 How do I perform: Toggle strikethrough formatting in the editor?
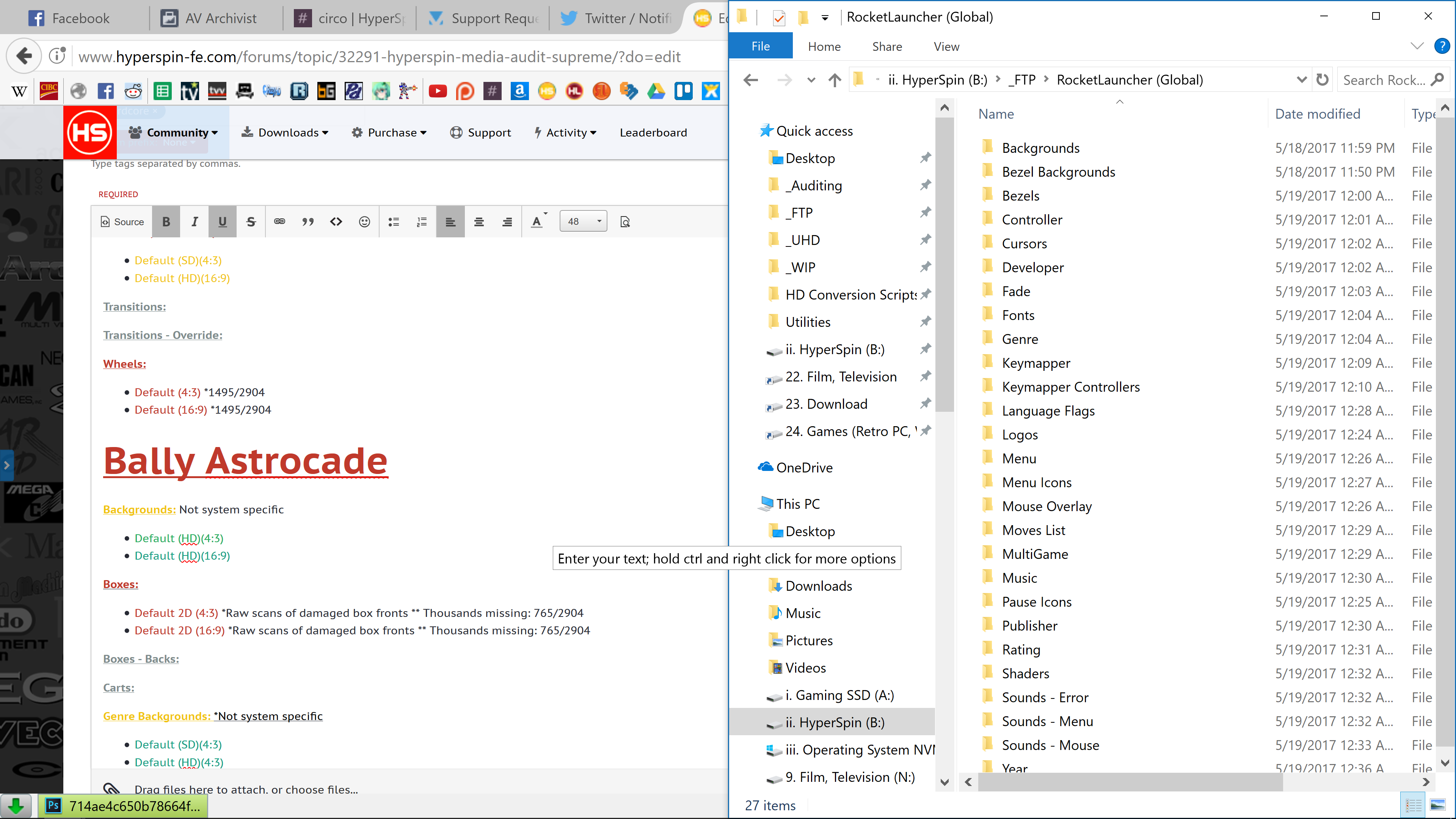(x=251, y=221)
